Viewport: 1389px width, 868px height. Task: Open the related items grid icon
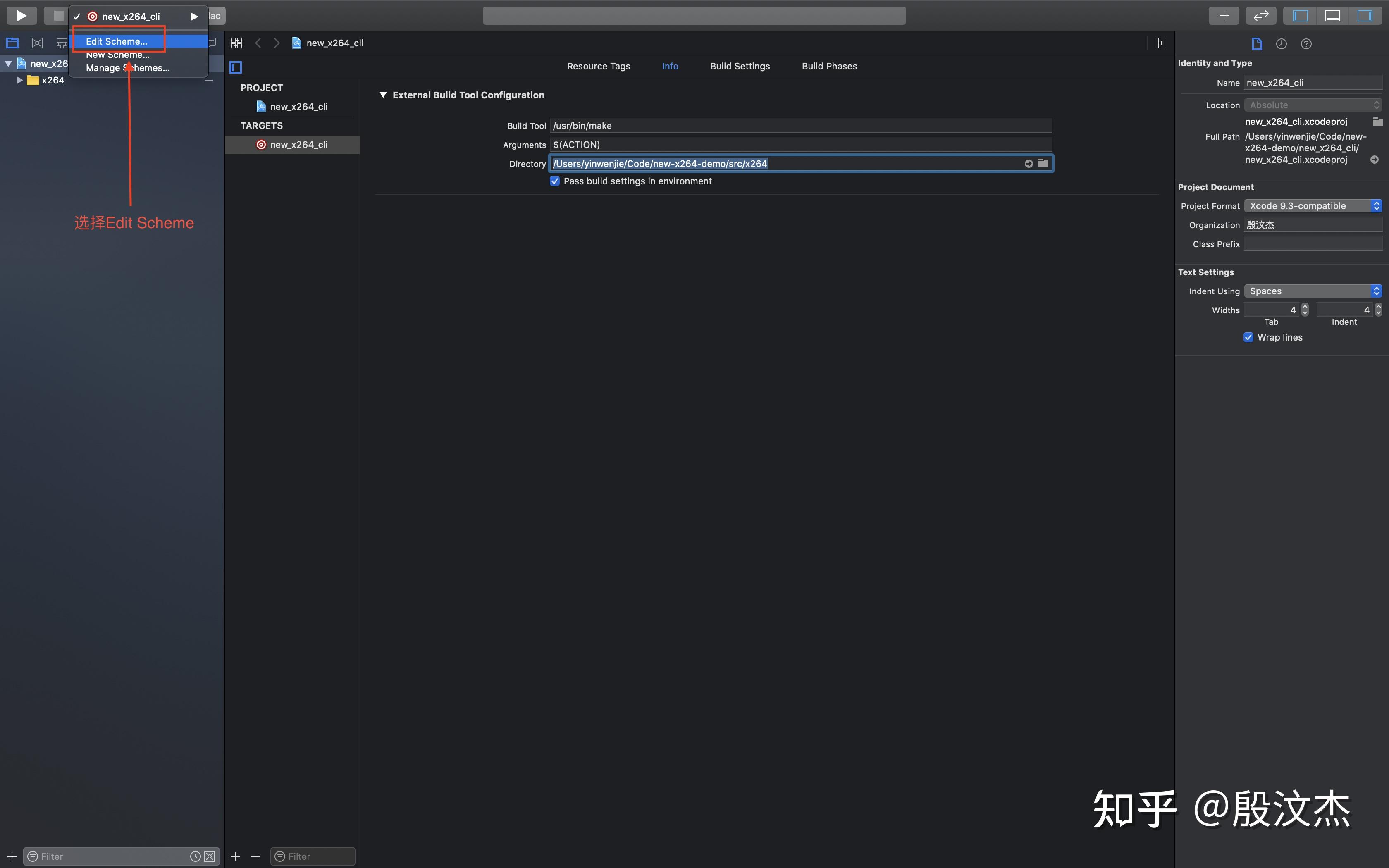point(236,43)
